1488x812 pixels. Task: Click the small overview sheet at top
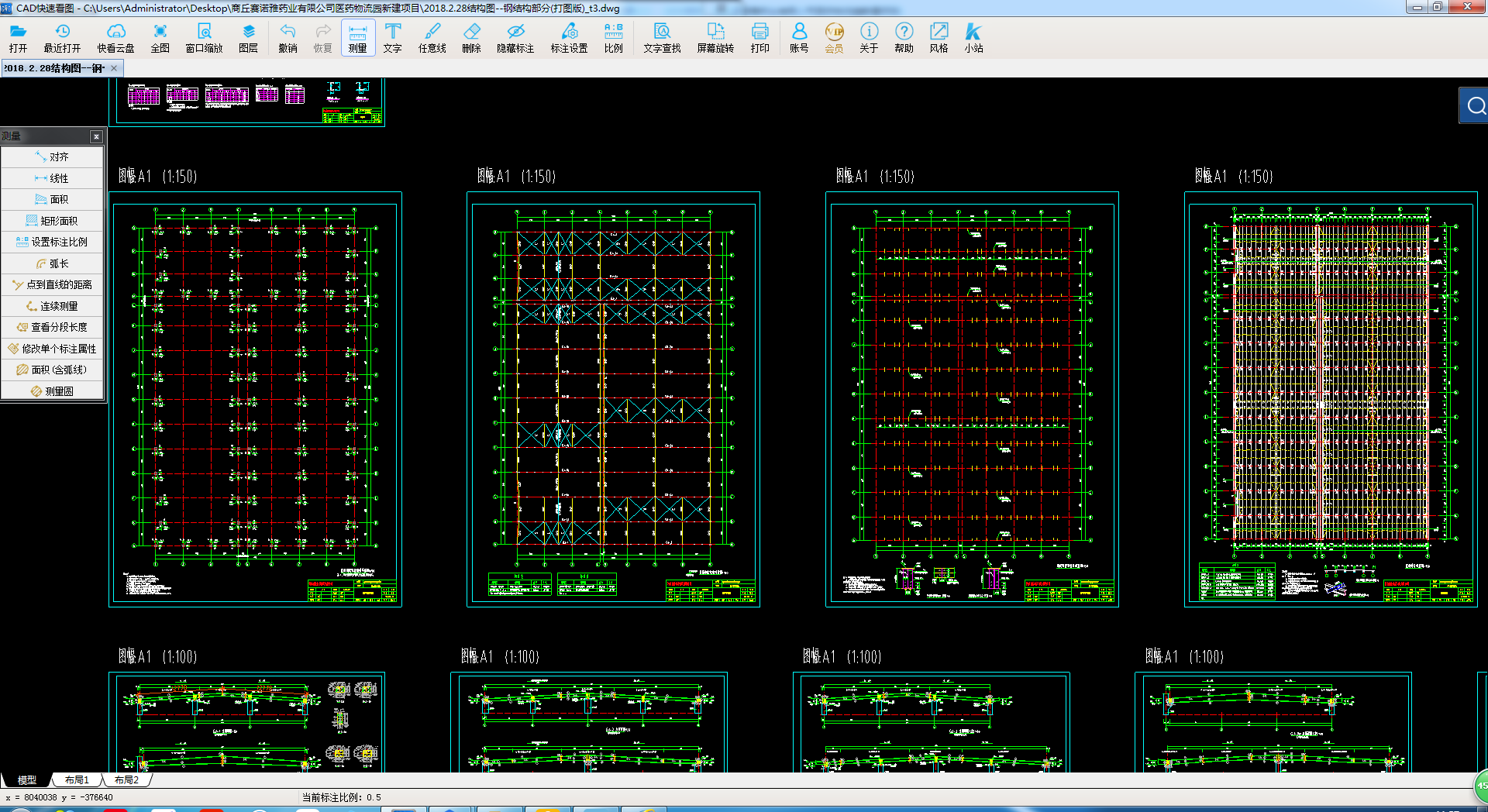click(x=247, y=101)
